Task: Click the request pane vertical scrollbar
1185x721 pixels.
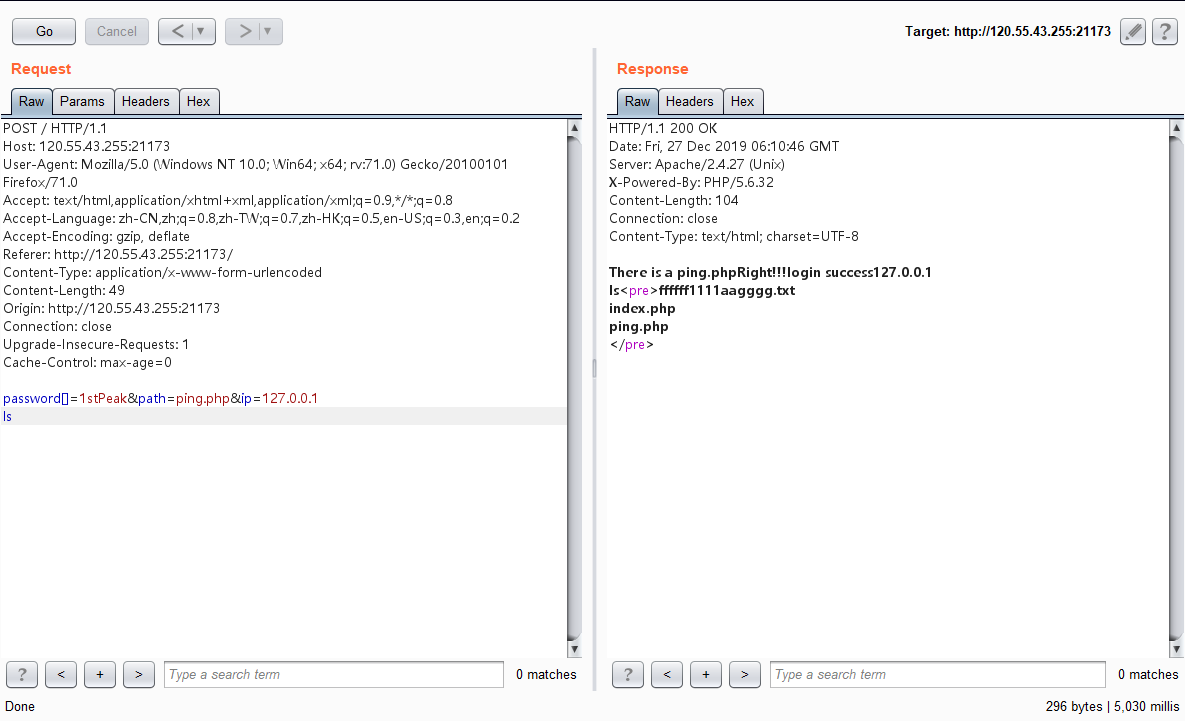Action: [x=574, y=388]
